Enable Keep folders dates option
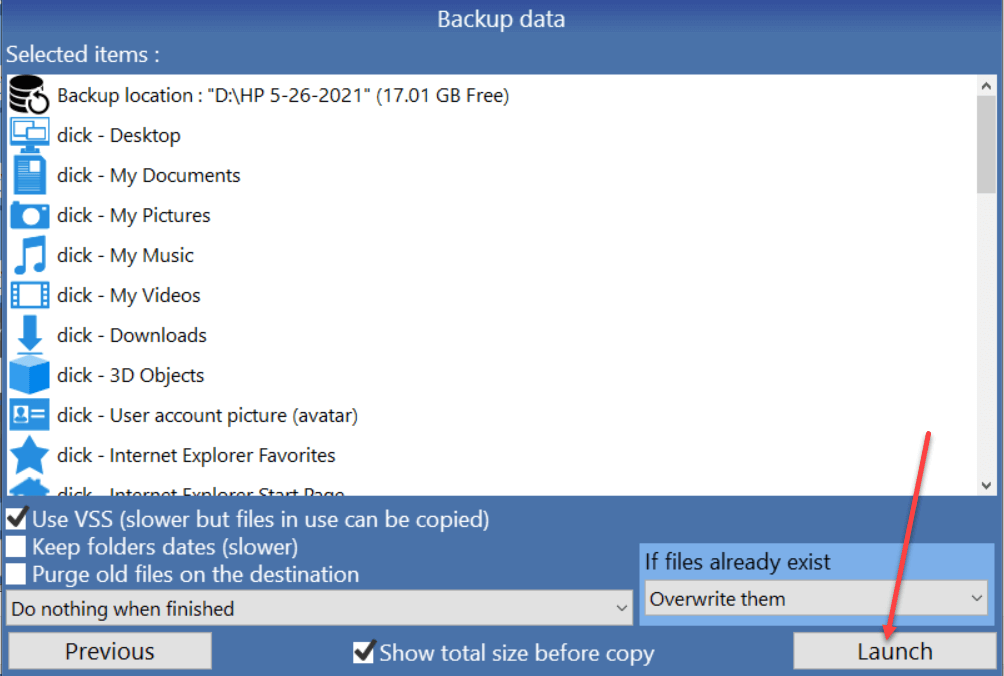This screenshot has height=676, width=1004. (x=16, y=547)
